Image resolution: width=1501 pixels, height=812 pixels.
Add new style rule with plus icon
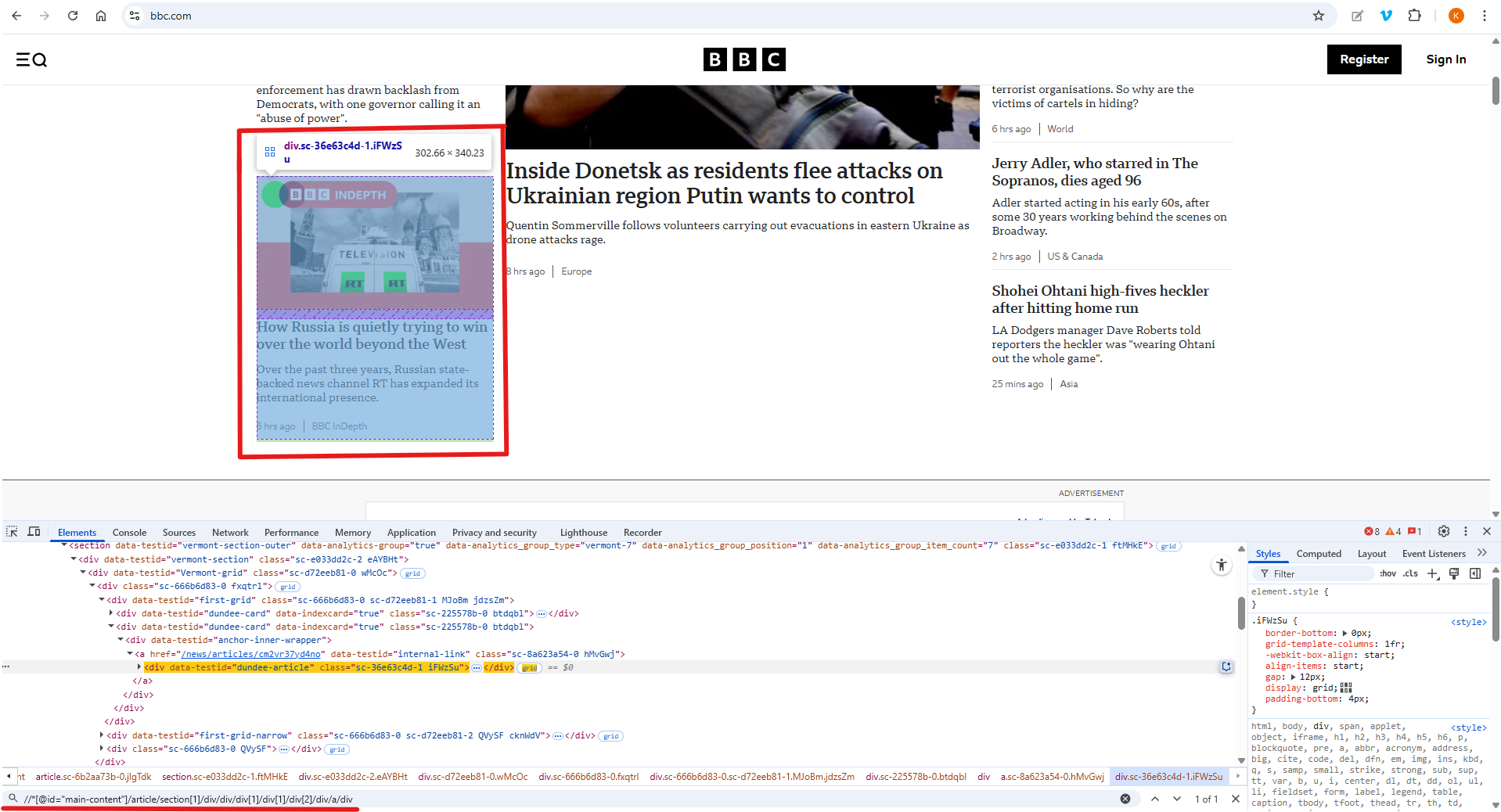click(x=1433, y=573)
